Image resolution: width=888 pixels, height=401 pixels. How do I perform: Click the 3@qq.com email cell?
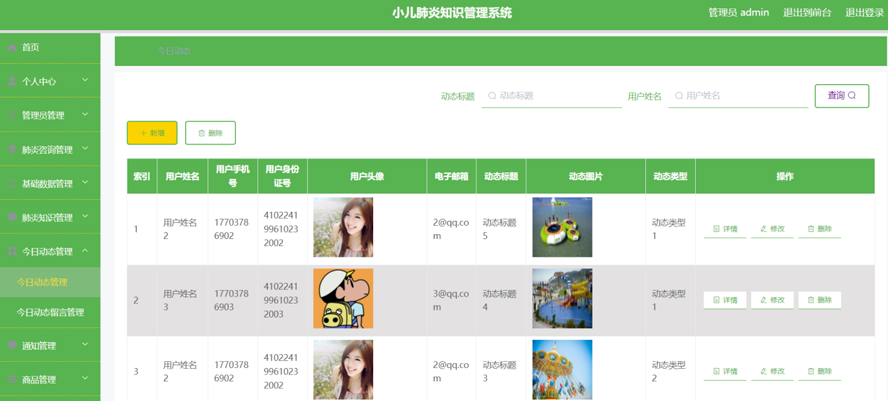[451, 300]
